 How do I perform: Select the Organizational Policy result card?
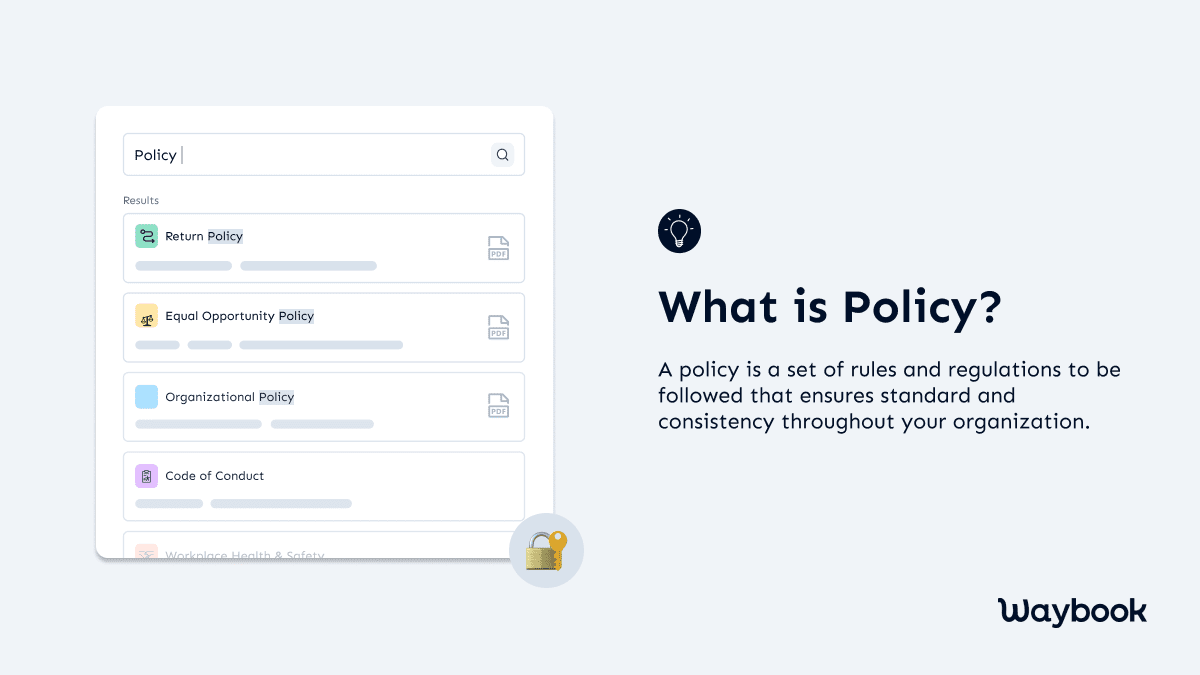[x=324, y=406]
